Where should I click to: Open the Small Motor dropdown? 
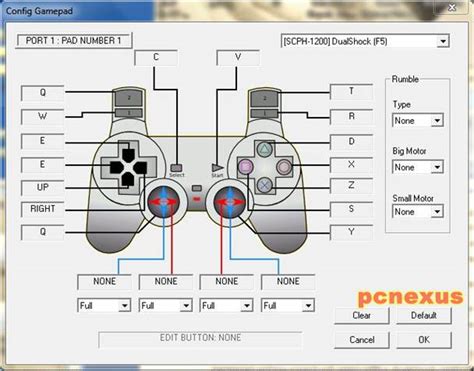[x=417, y=211]
